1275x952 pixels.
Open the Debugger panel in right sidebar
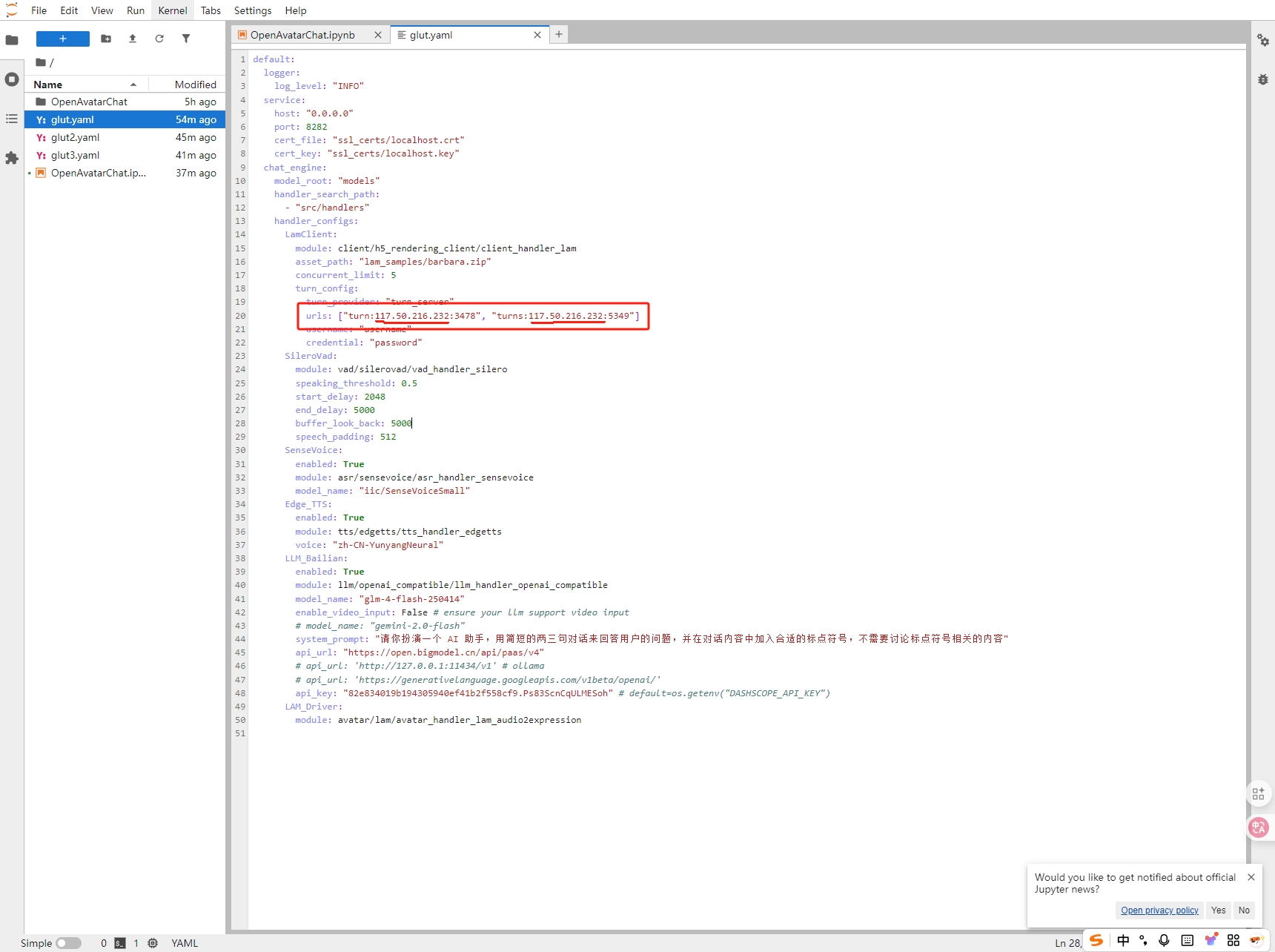(x=1263, y=79)
